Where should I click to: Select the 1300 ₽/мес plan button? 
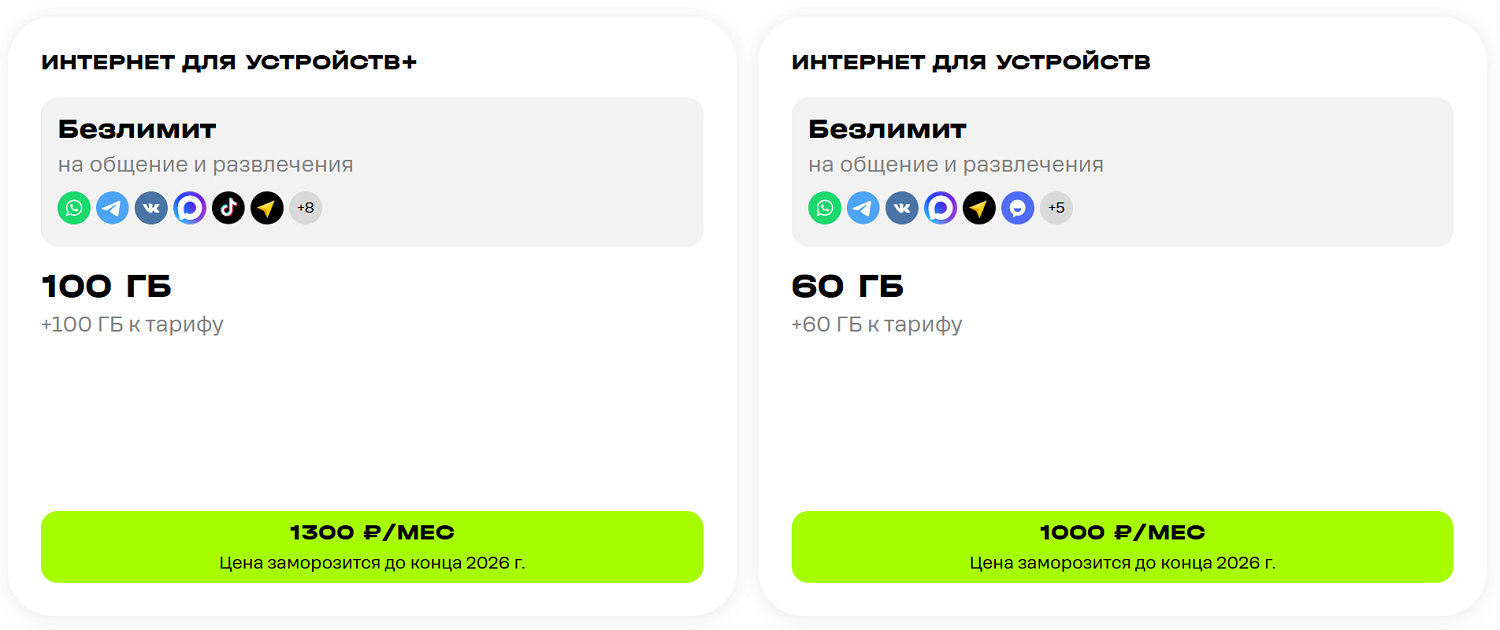(x=372, y=546)
